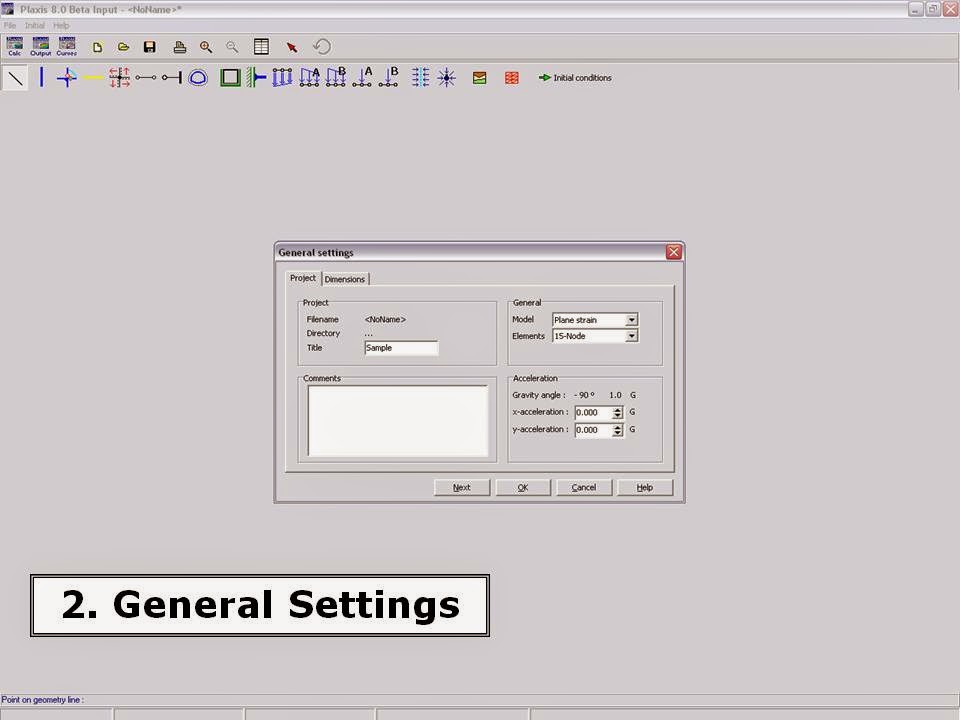
Task: Select the Plate tool
Action: [41, 77]
